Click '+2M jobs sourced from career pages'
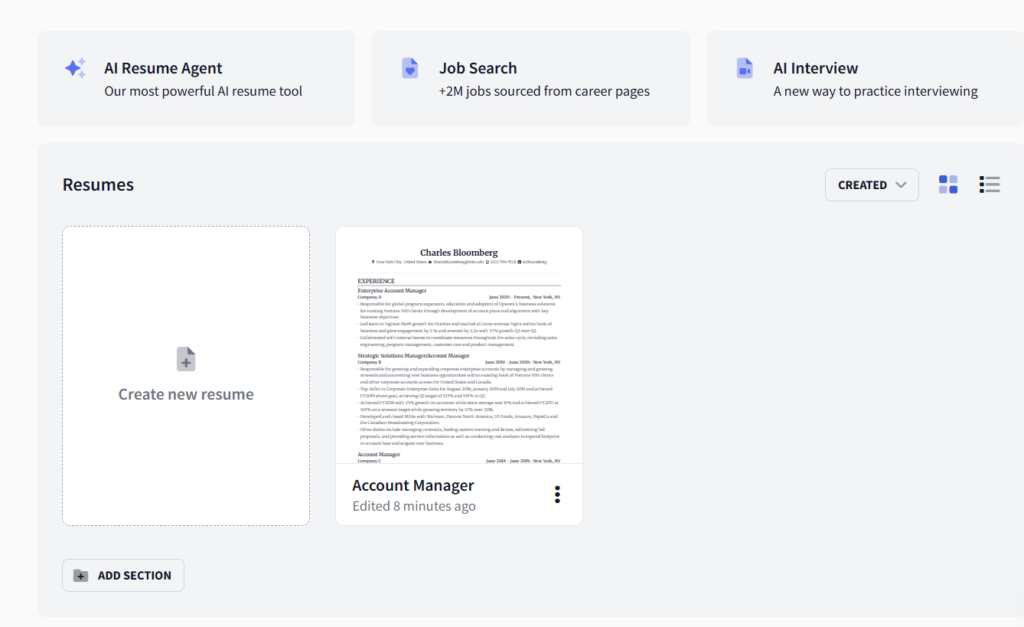Viewport: 1024px width, 627px height. [544, 91]
